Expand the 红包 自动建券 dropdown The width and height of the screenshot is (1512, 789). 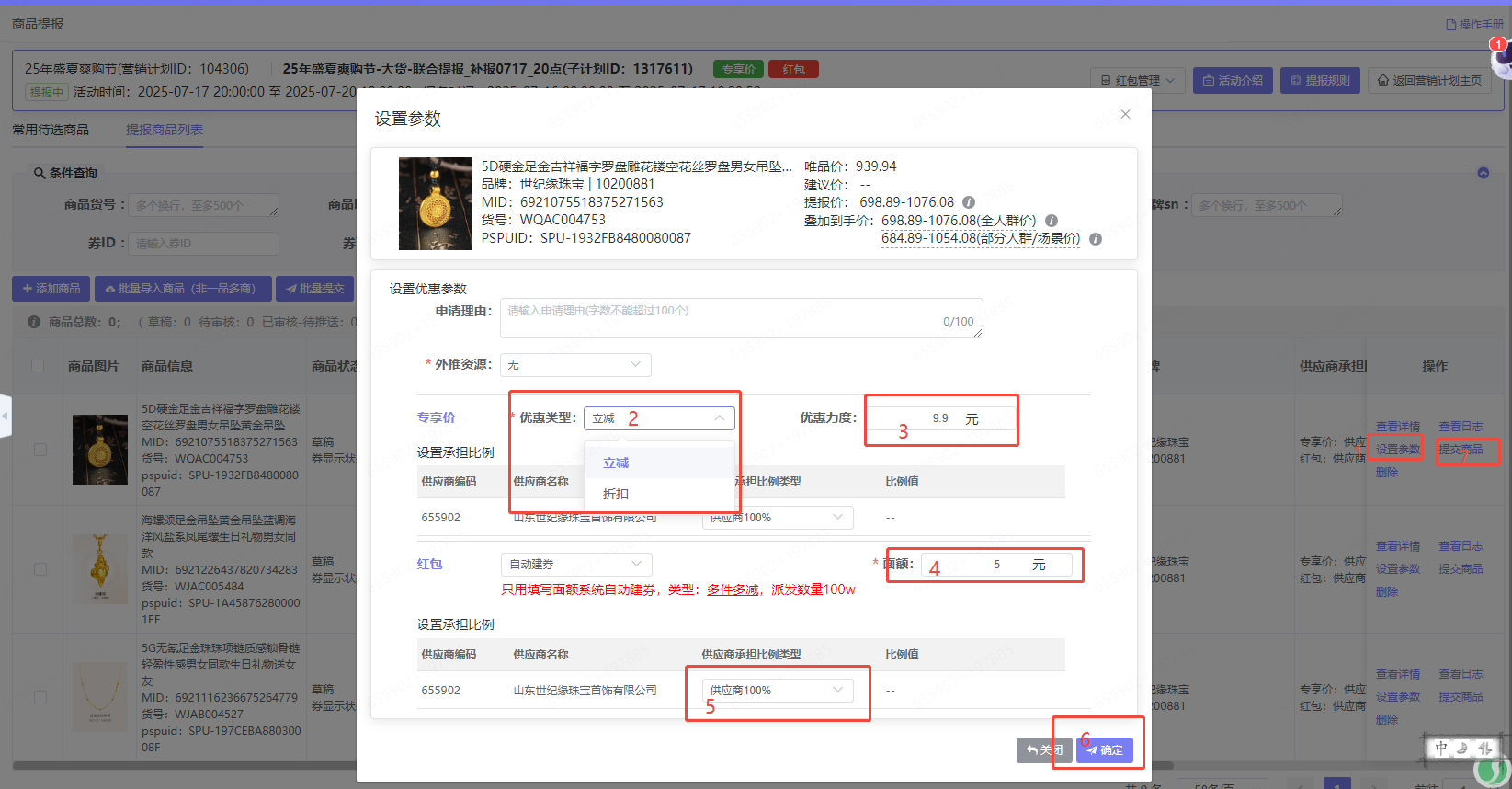click(575, 564)
